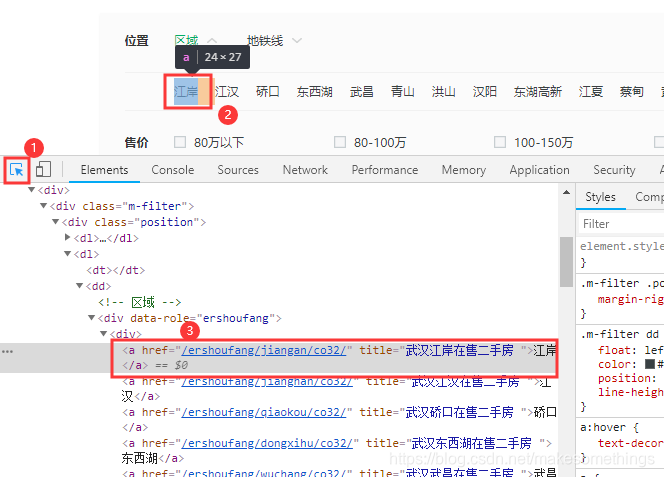Open the Sources tab
This screenshot has height=477, width=664.
[x=238, y=170]
